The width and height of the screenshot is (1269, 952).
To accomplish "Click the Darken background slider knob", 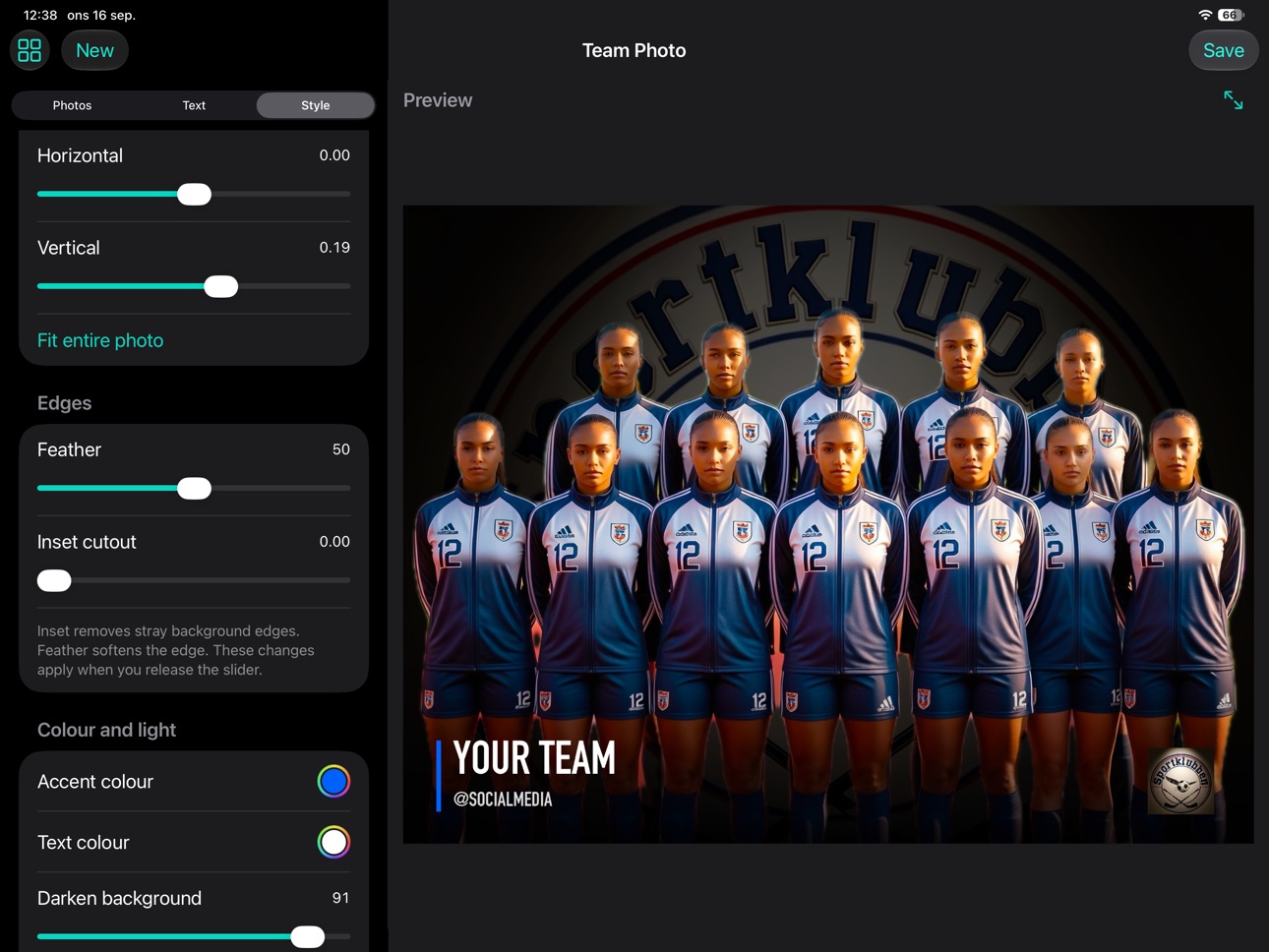I will pyautogui.click(x=308, y=937).
